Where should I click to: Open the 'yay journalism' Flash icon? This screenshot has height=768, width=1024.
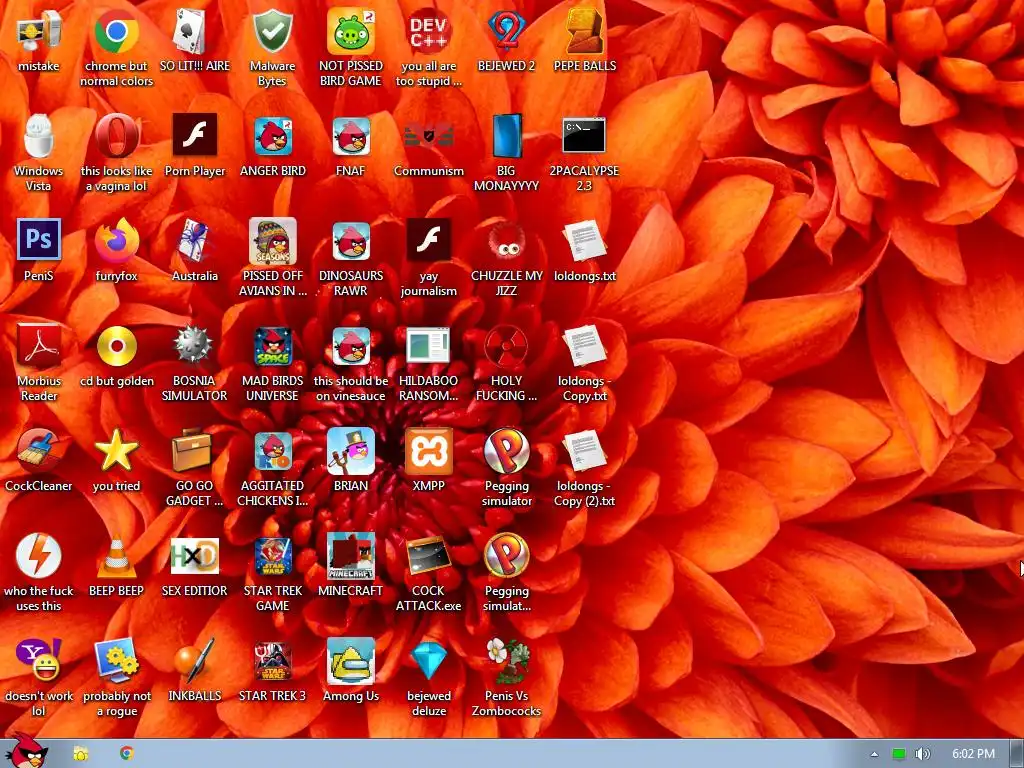(x=428, y=240)
